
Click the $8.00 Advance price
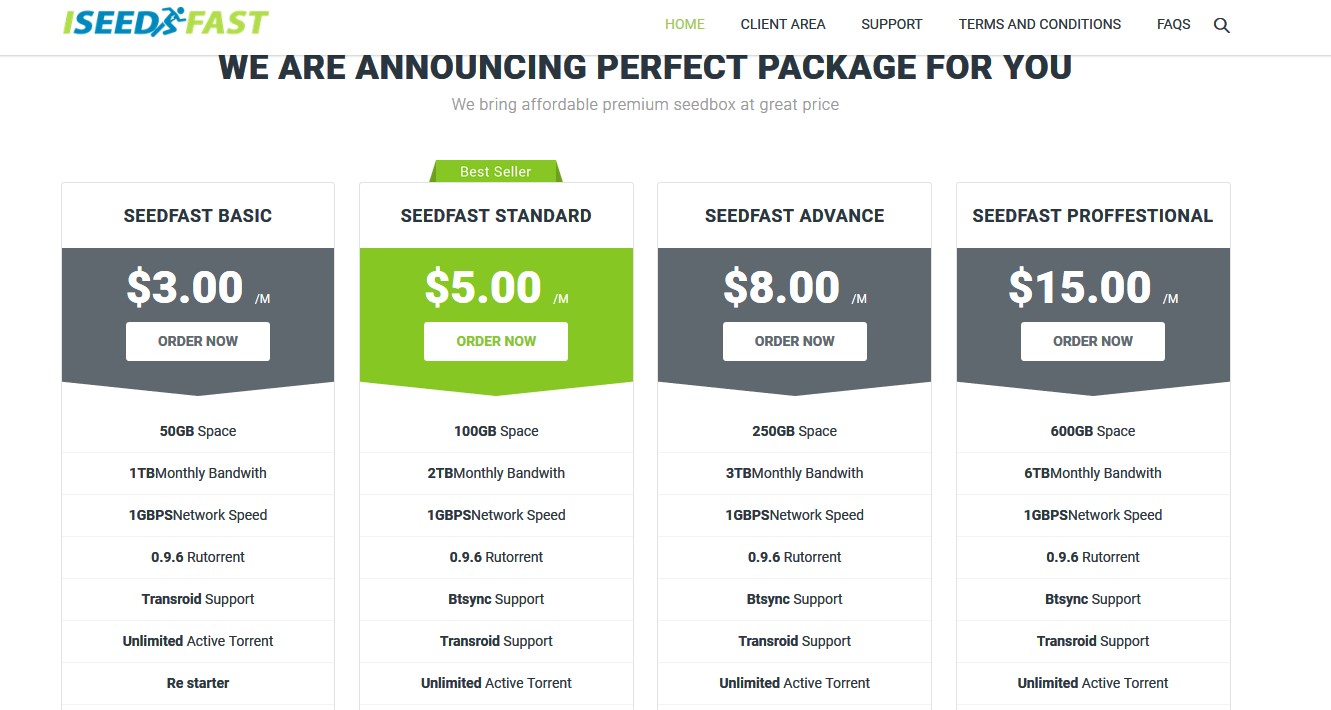[782, 287]
